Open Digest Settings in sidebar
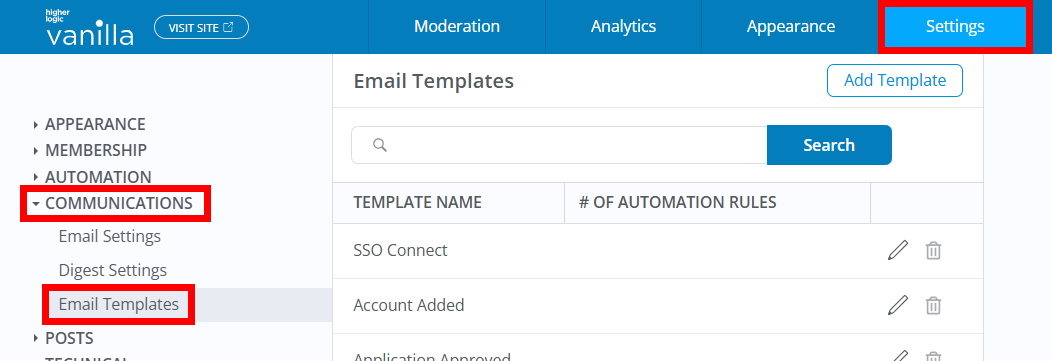 [x=113, y=270]
